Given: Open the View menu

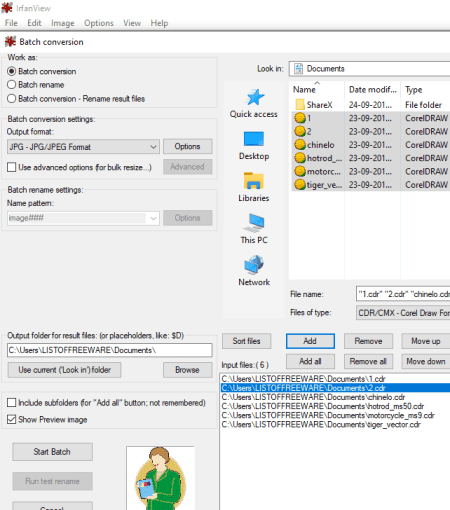Looking at the screenshot, I should coord(132,23).
